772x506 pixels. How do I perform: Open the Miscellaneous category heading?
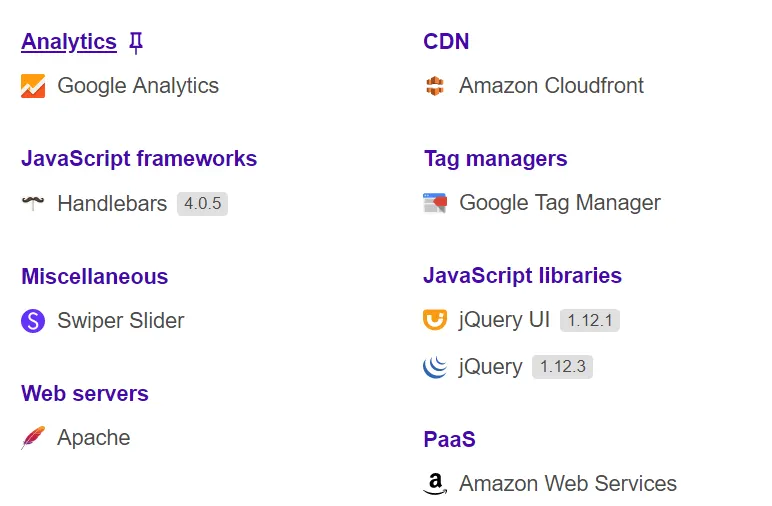pos(94,276)
